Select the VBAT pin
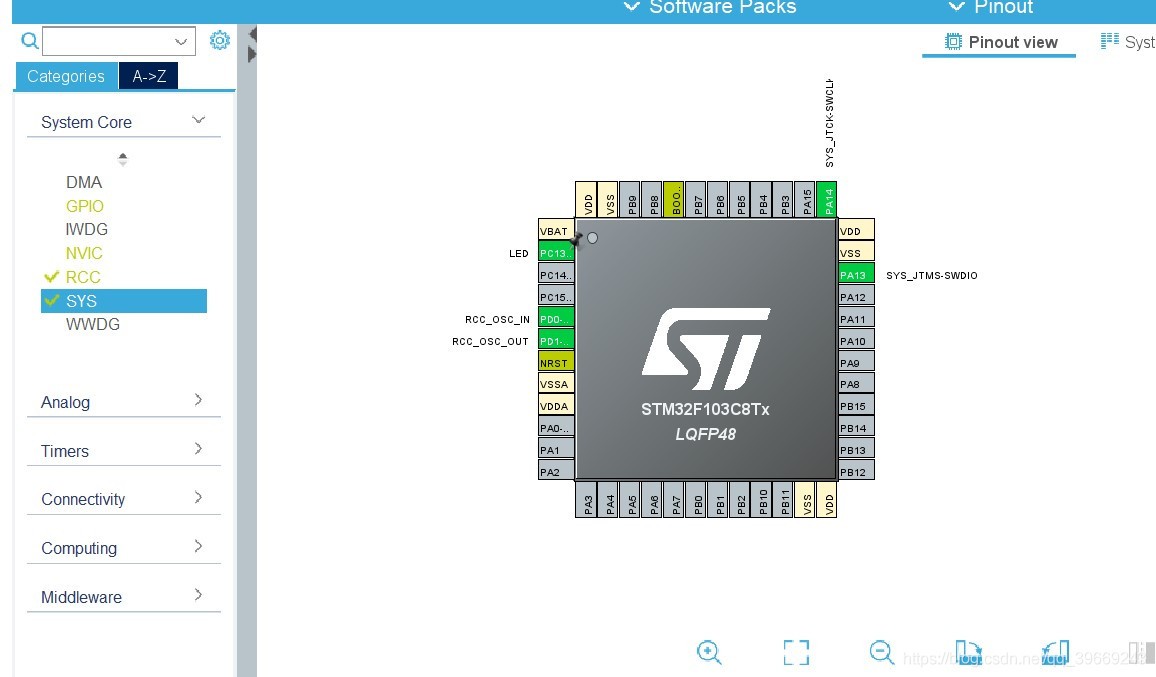Viewport: 1156px width, 677px height. click(556, 231)
